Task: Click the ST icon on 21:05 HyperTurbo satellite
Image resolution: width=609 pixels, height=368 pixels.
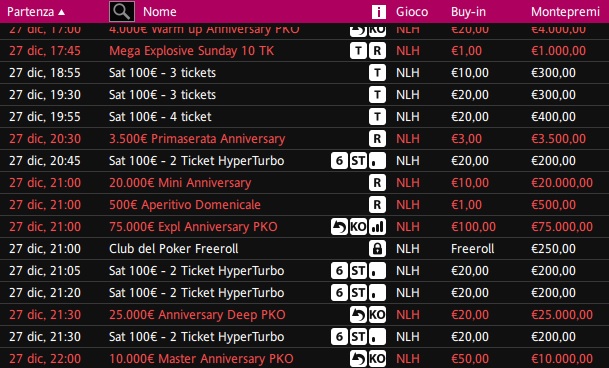Action: (358, 271)
